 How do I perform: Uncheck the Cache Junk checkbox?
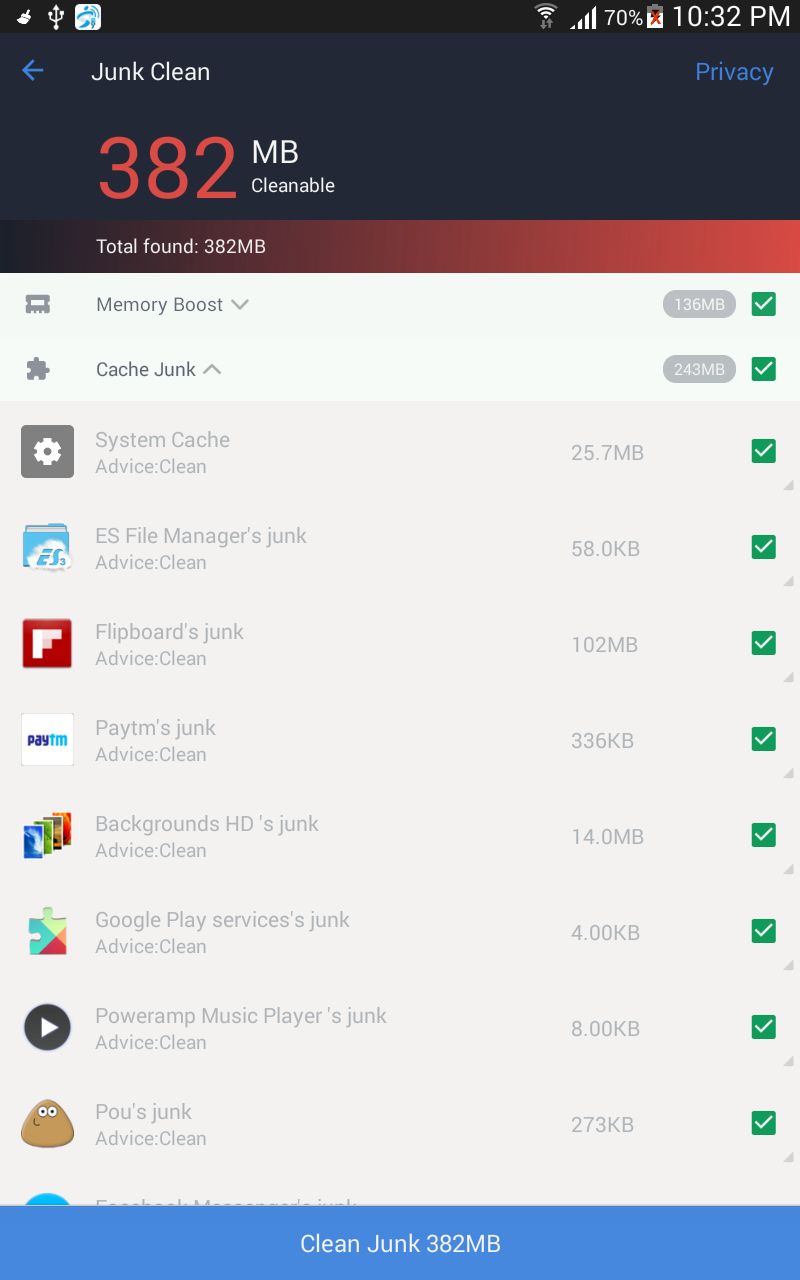point(764,369)
